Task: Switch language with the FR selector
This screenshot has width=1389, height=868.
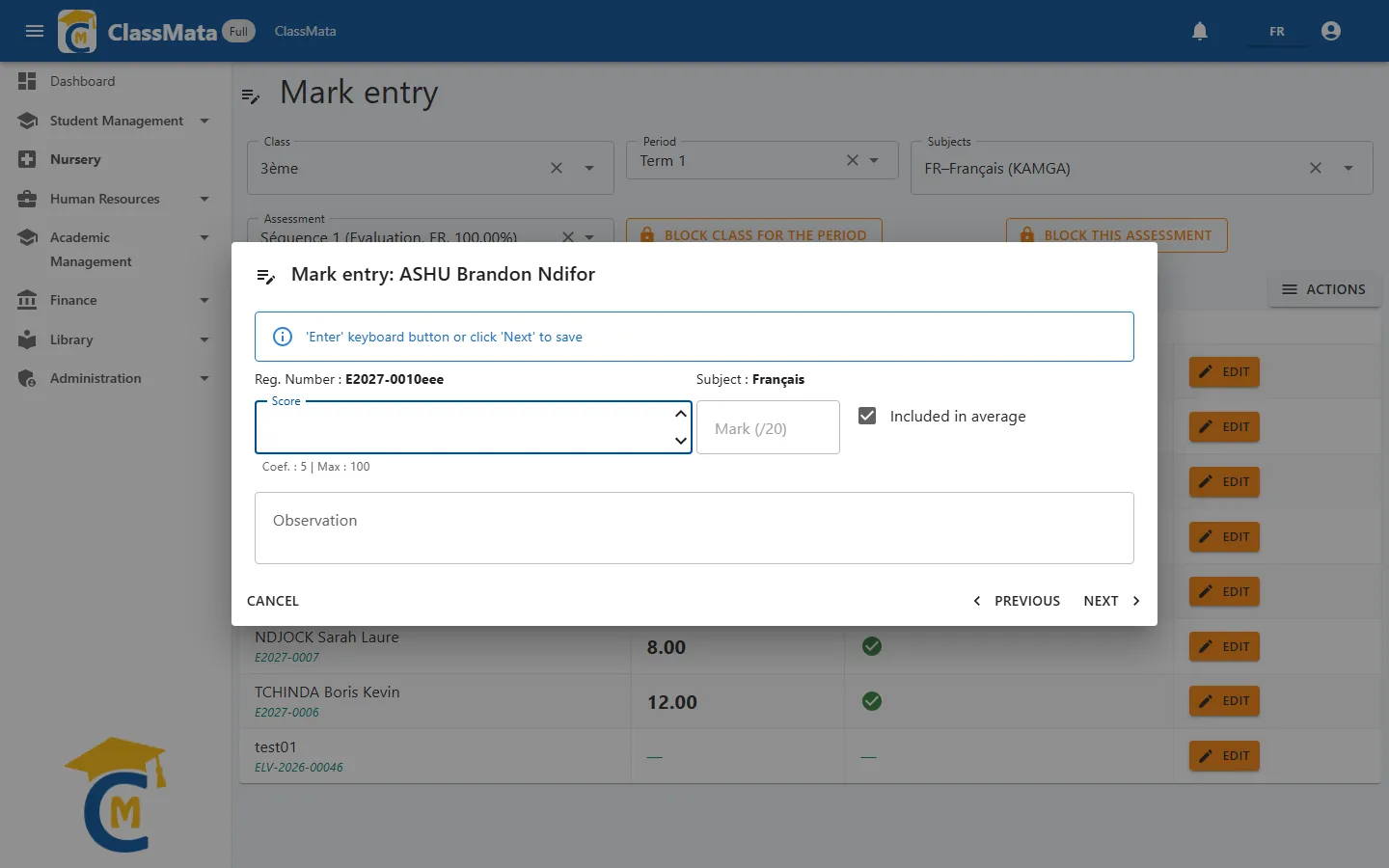Action: point(1276,31)
